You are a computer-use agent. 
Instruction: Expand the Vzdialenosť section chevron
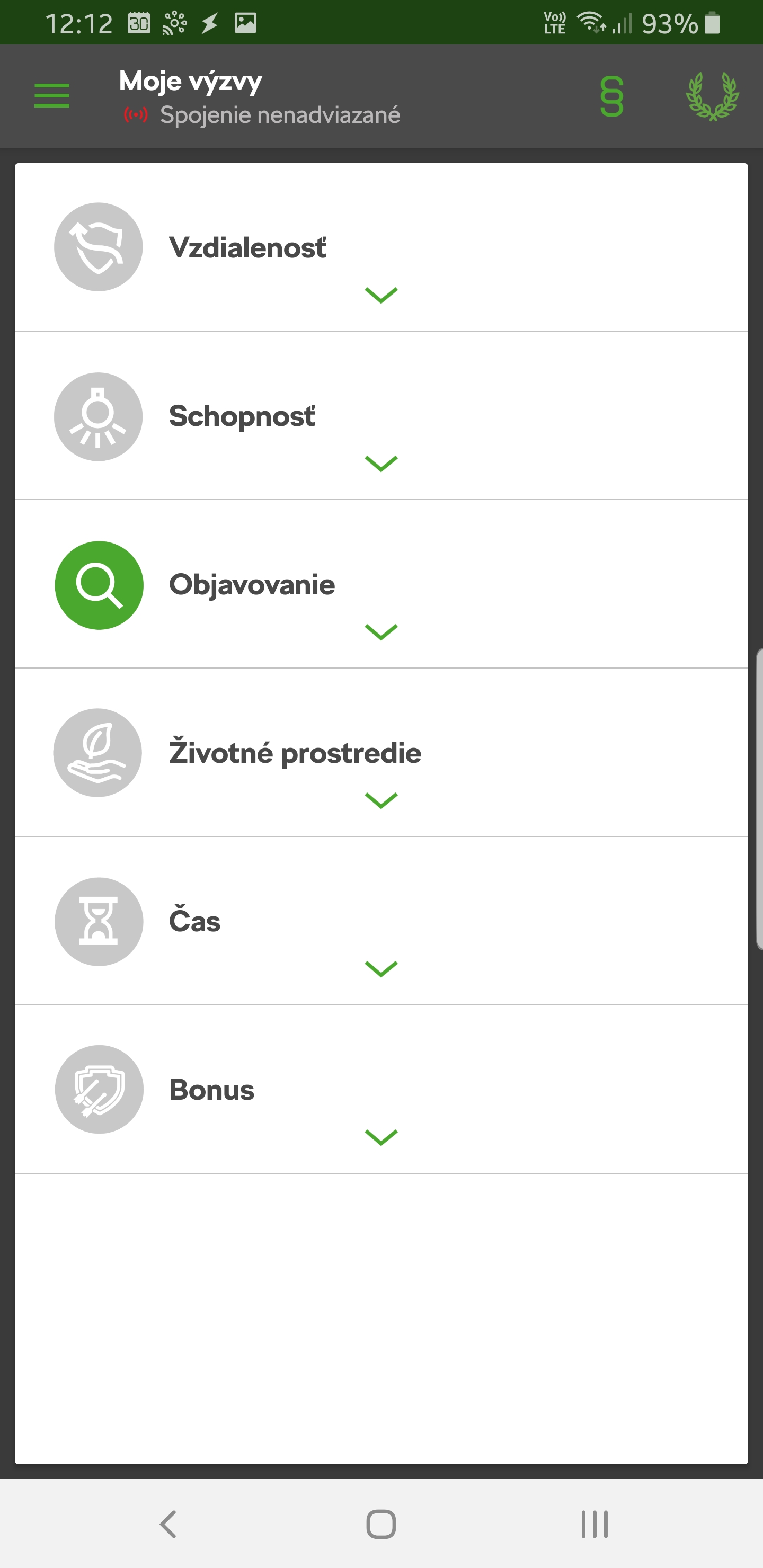point(381,295)
